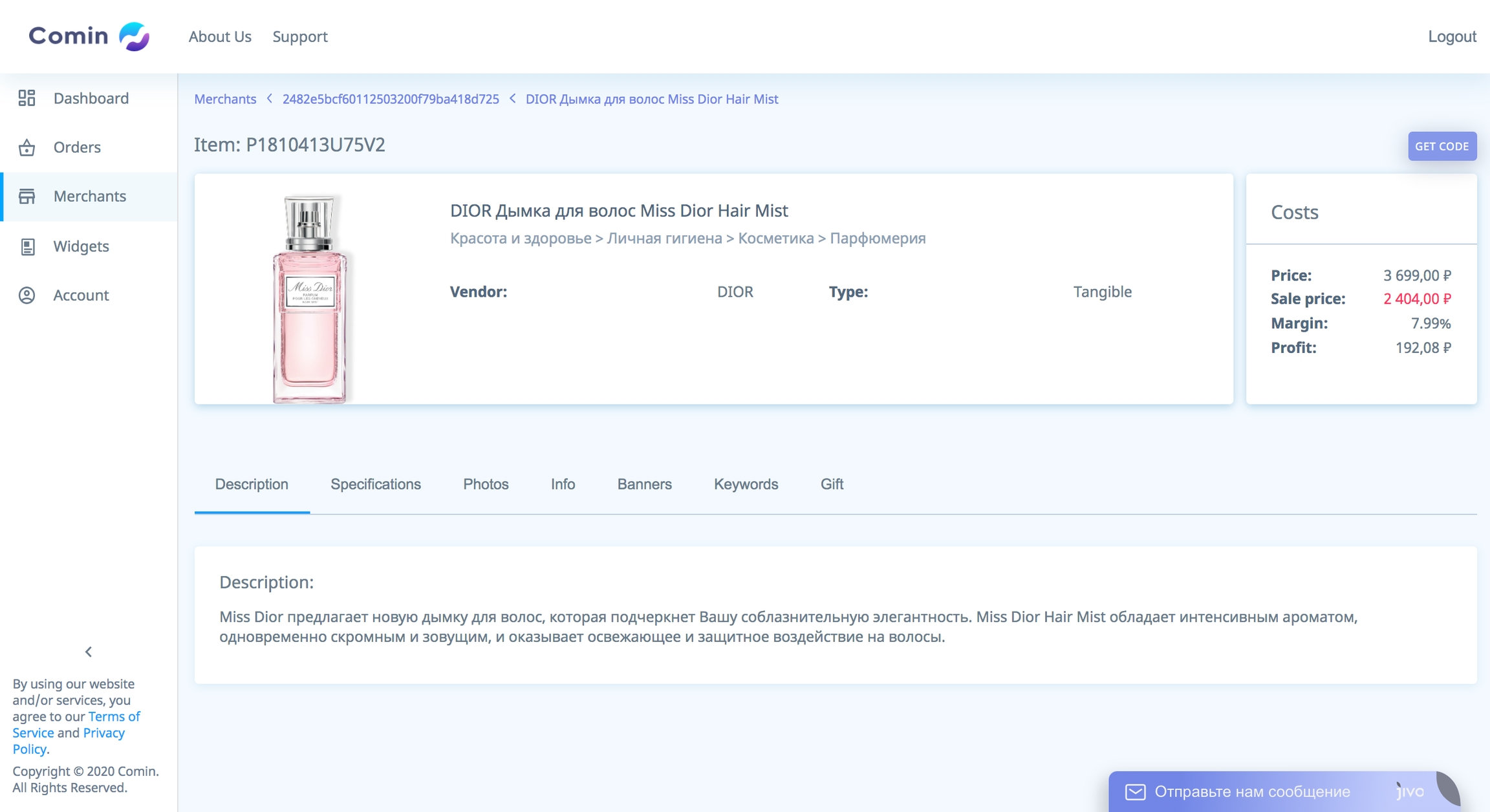
Task: Open the About Us page
Action: [220, 37]
